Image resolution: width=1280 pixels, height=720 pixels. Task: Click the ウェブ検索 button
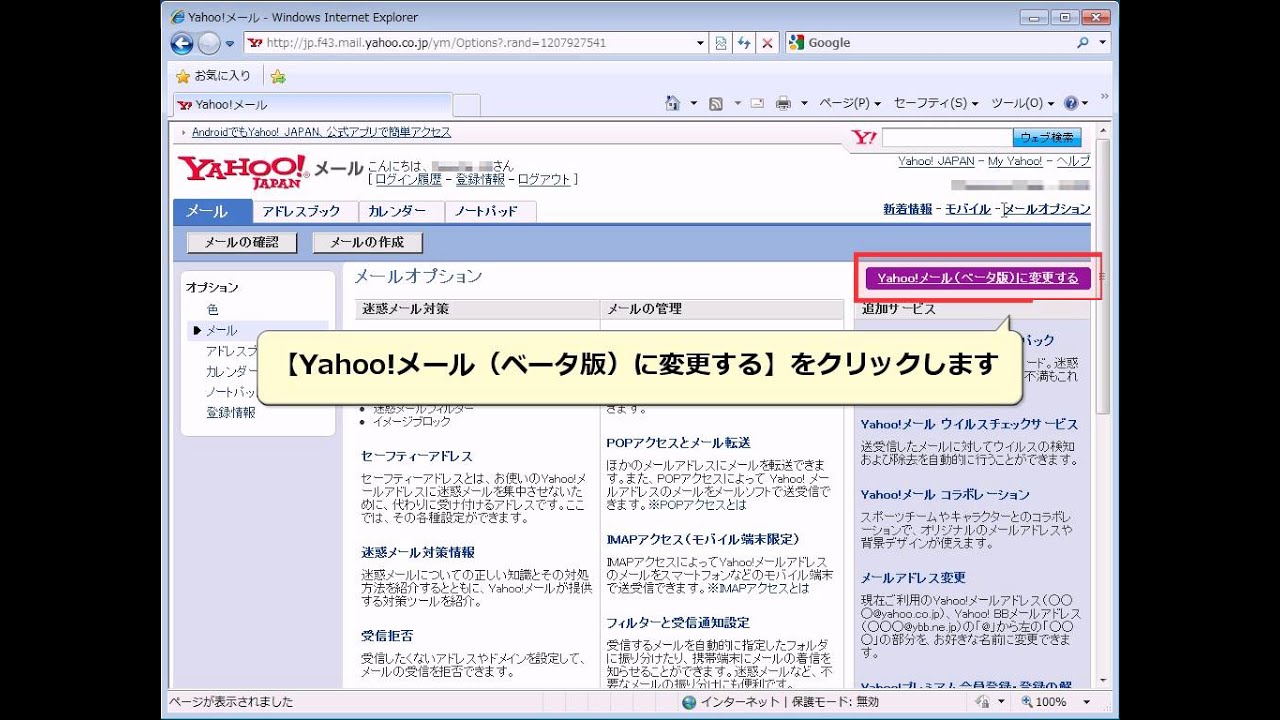[x=1048, y=137]
